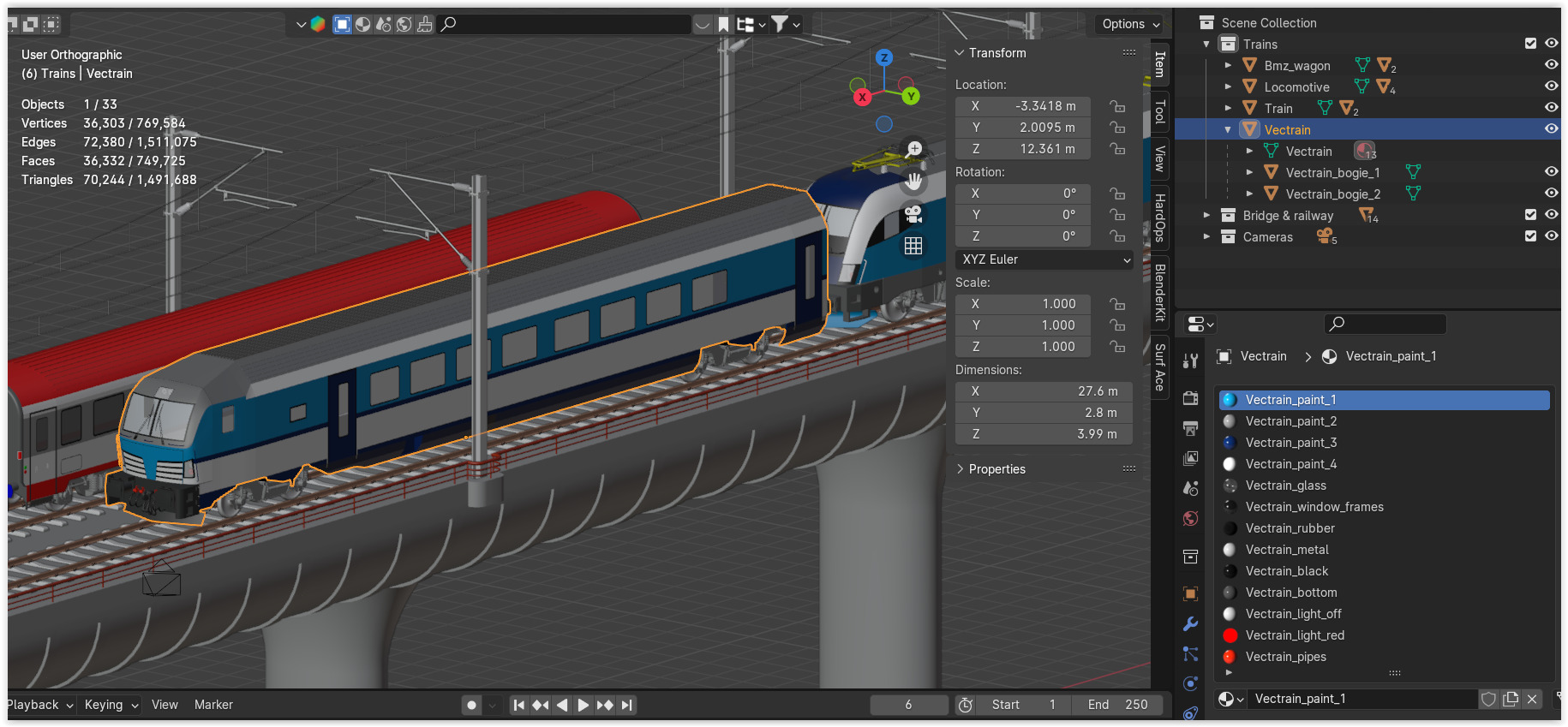The image size is (1568, 727).
Task: Open the viewport Options dropdown
Action: click(x=1130, y=24)
